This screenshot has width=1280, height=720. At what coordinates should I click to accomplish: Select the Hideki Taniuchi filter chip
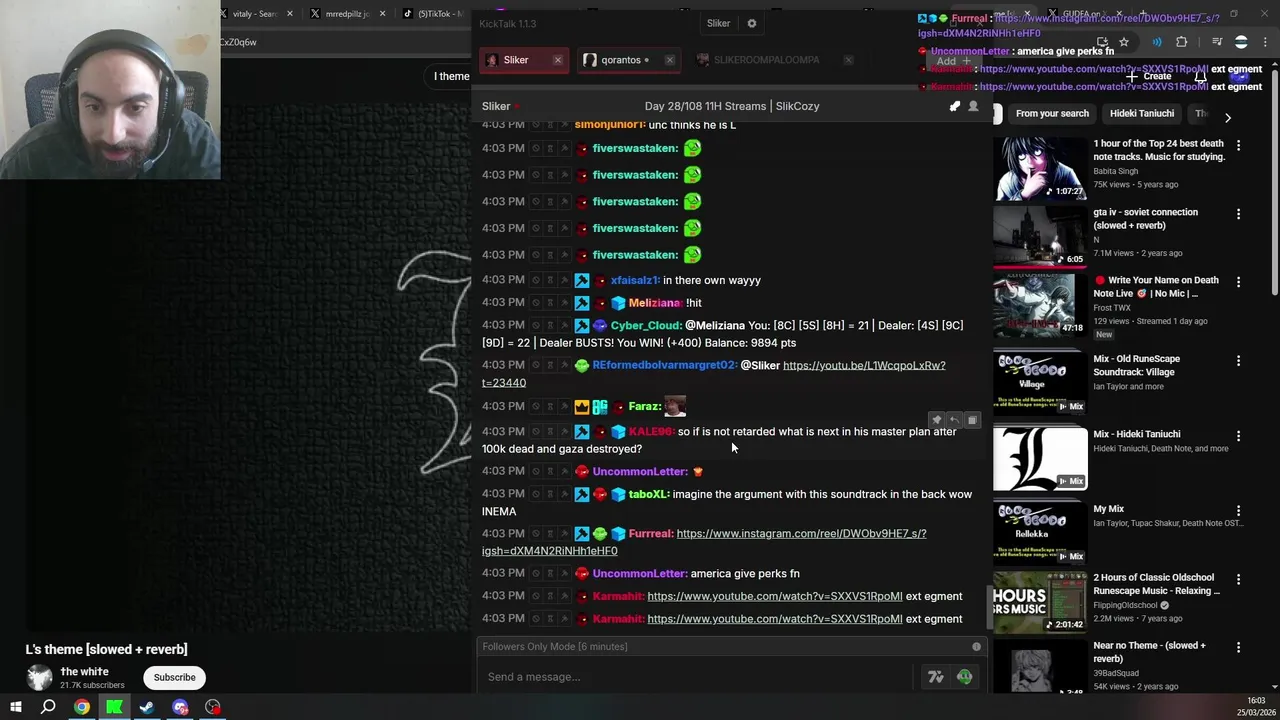pyautogui.click(x=1142, y=114)
